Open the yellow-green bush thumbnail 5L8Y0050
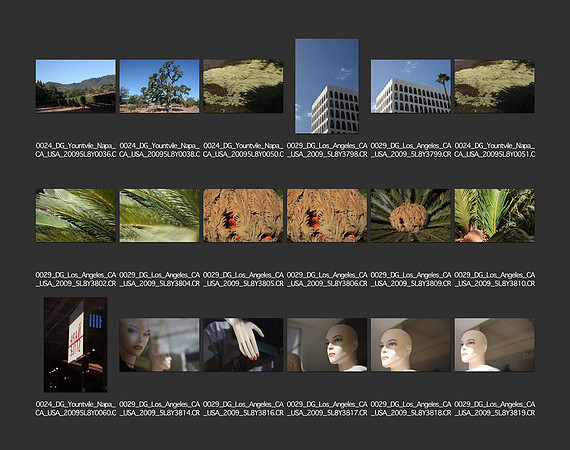This screenshot has height=450, width=570. point(243,86)
